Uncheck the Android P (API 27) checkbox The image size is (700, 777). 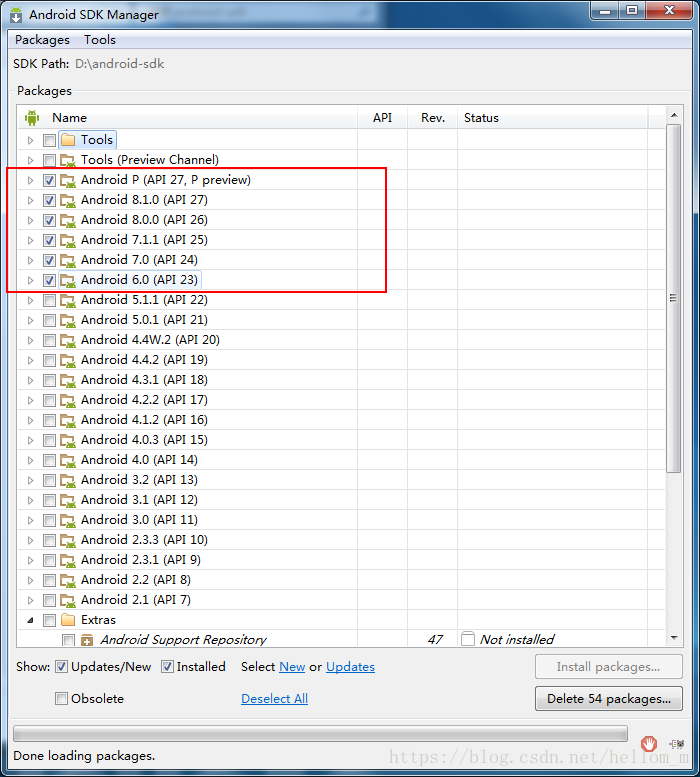(x=49, y=180)
